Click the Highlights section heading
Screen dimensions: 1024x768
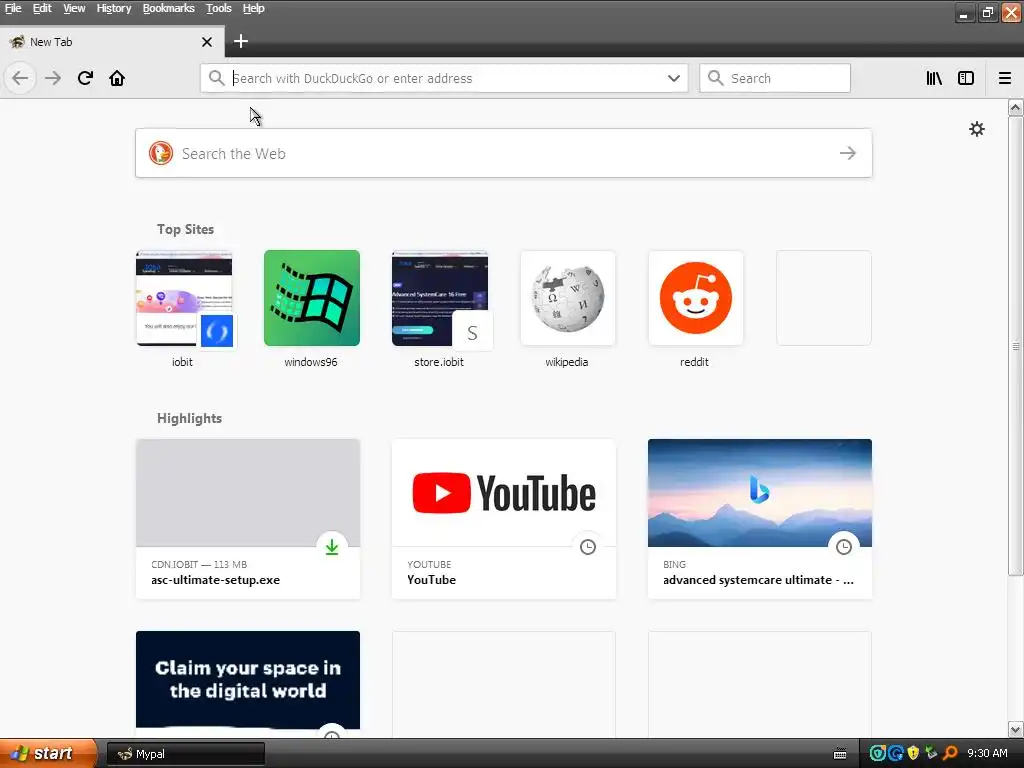(189, 418)
